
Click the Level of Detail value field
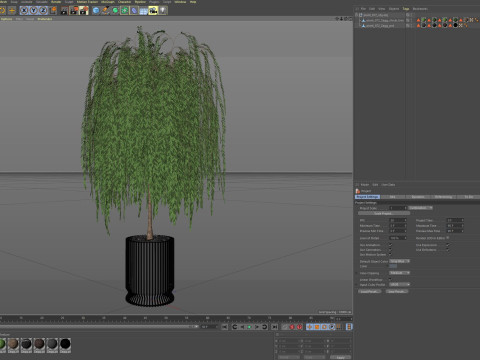[398, 238]
